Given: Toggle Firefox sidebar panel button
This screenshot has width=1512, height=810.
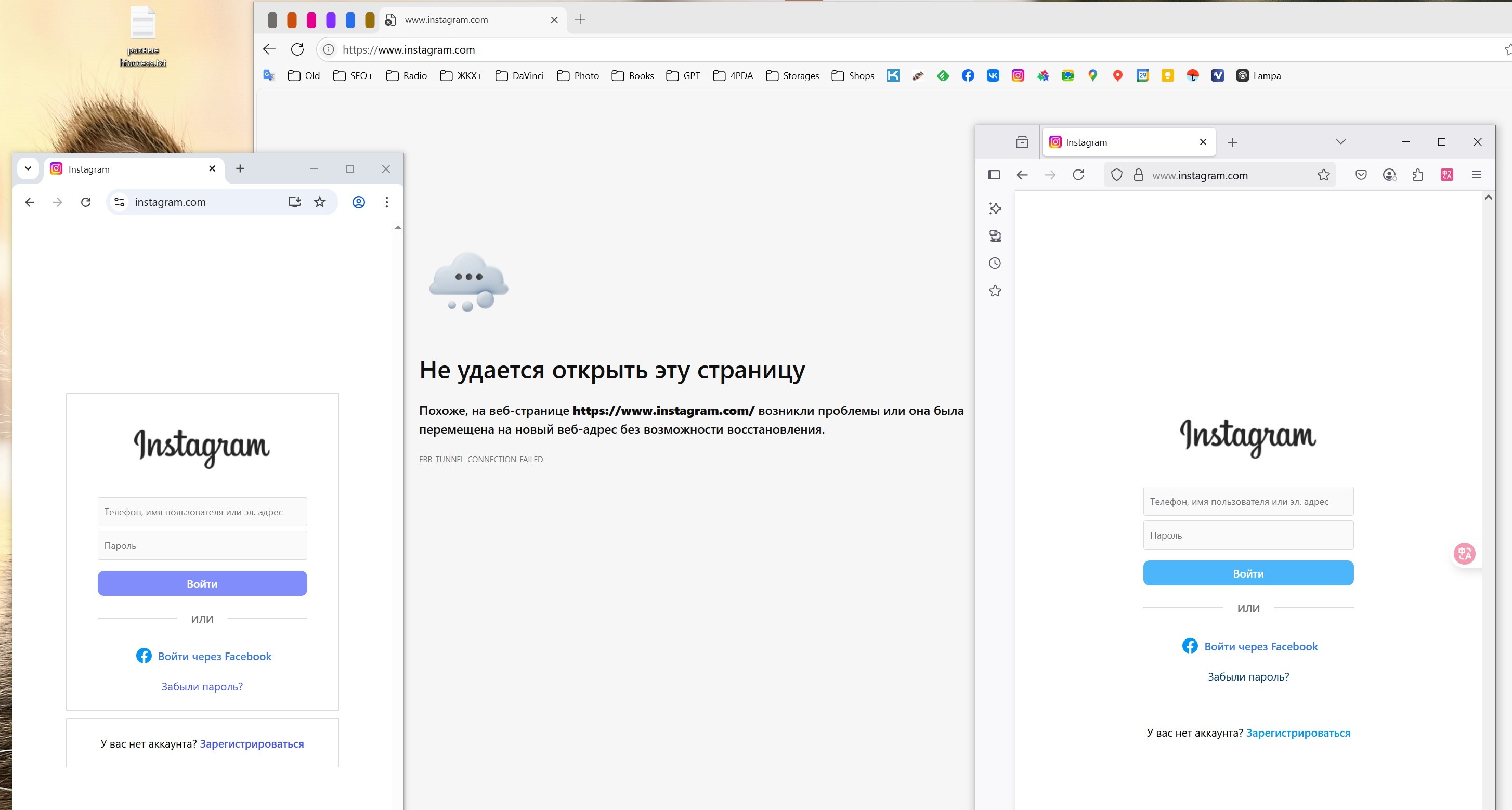Looking at the screenshot, I should 994,174.
